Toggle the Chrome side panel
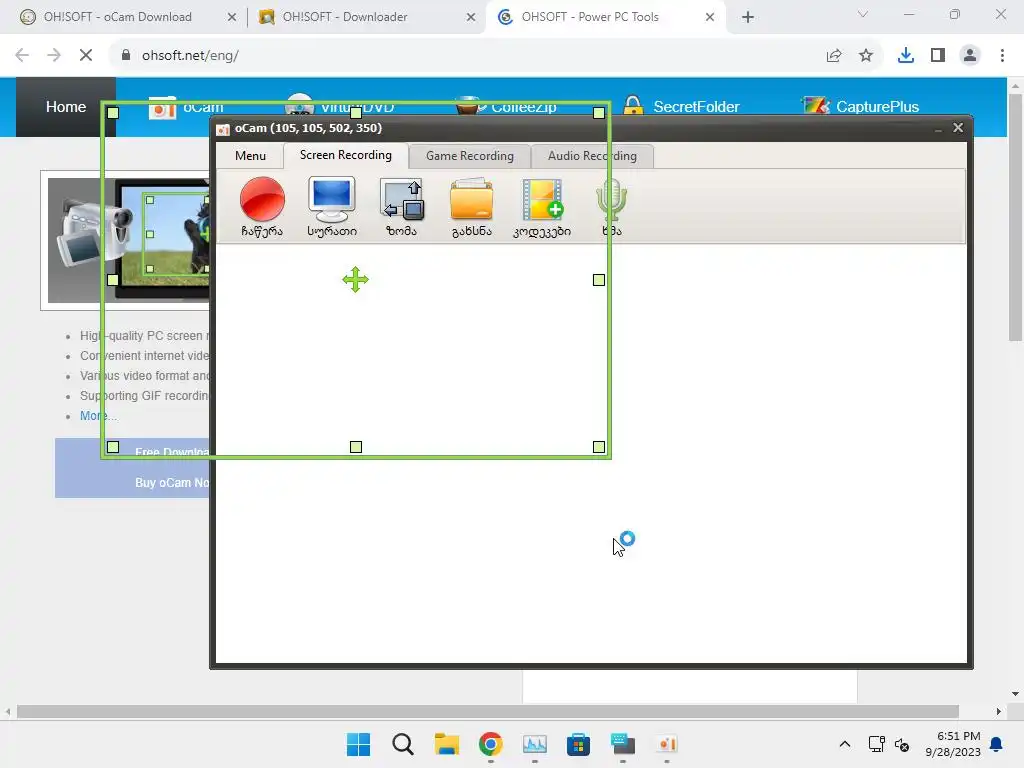1024x768 pixels. point(938,56)
